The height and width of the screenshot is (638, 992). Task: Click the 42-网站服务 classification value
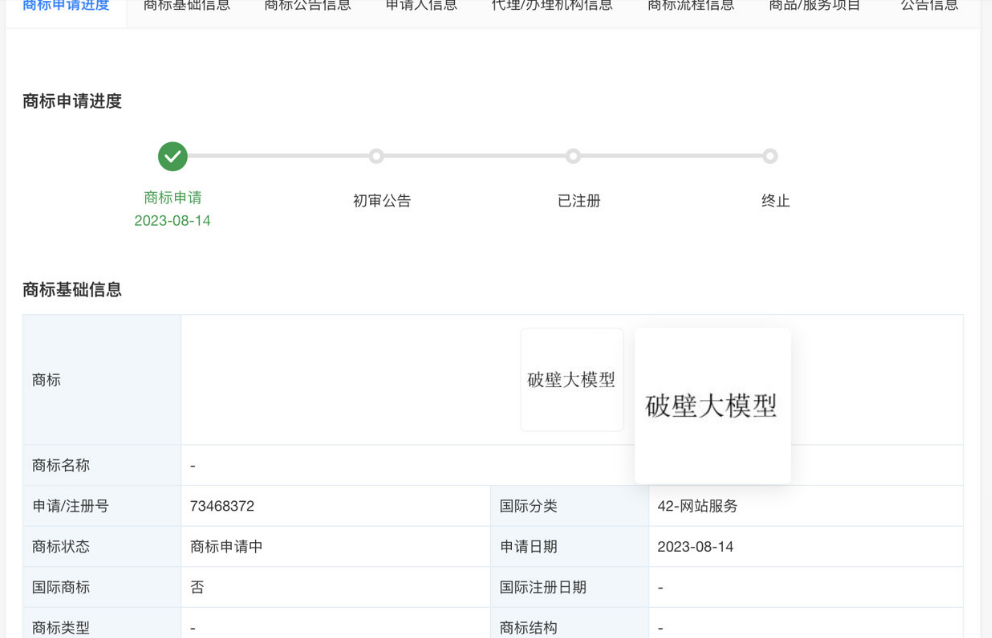(697, 506)
